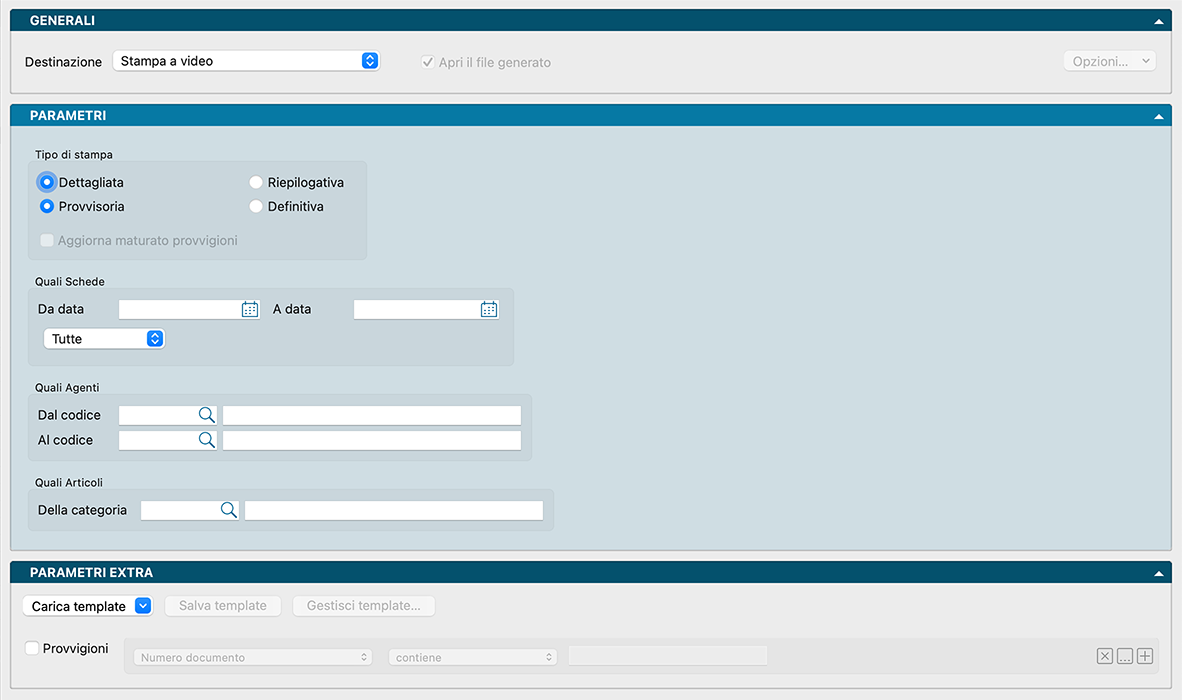Image resolution: width=1182 pixels, height=700 pixels.
Task: Open the Da data calendar picker
Action: pyautogui.click(x=250, y=310)
